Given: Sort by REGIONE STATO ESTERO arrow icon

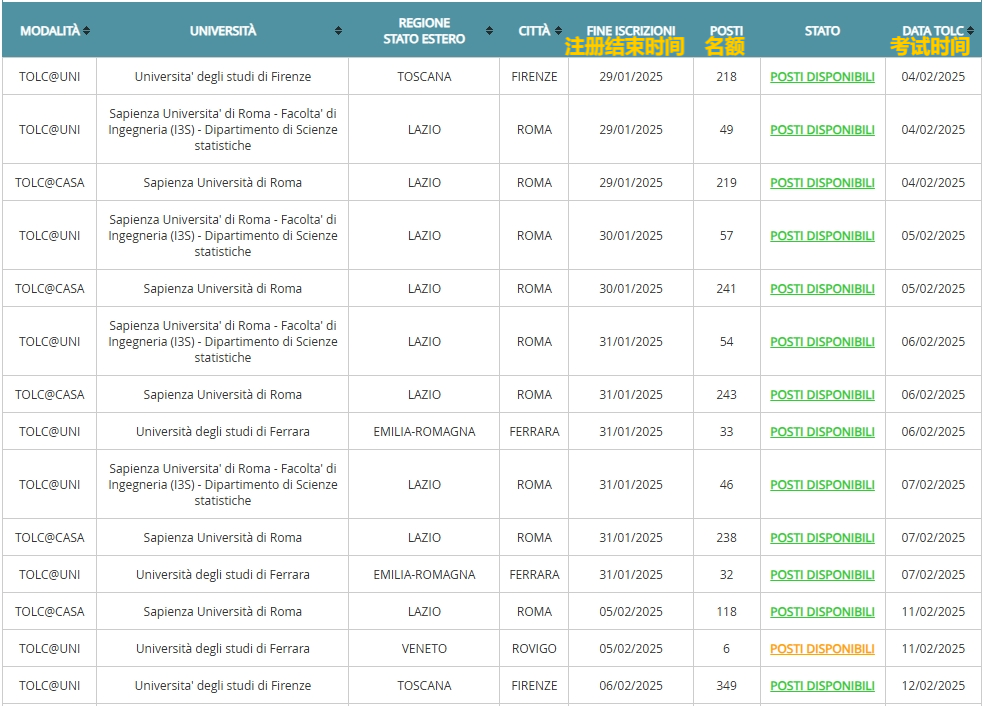Looking at the screenshot, I should click(489, 31).
